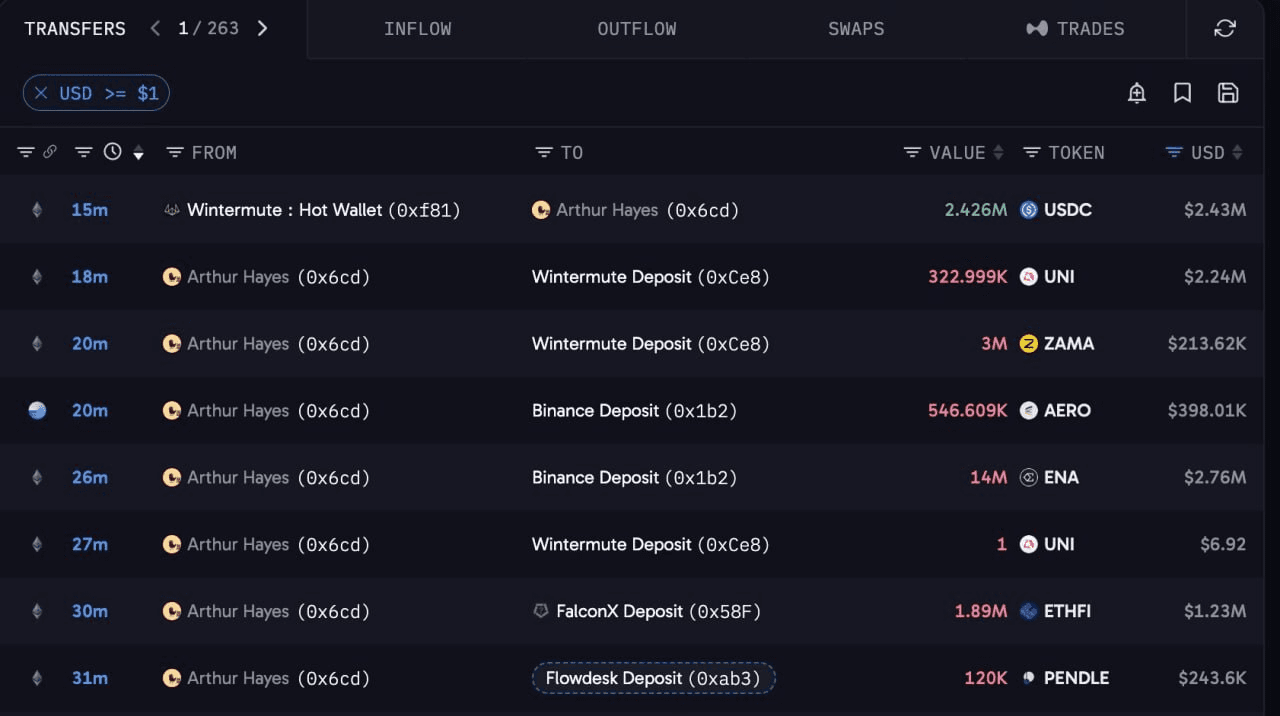Click the ZAMA token icon
The image size is (1280, 716).
(x=1028, y=344)
